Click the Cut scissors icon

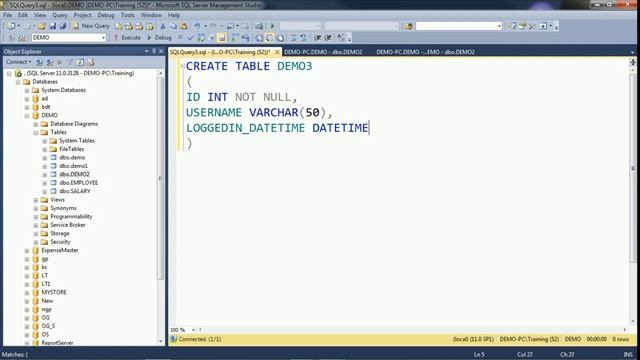tap(163, 26)
